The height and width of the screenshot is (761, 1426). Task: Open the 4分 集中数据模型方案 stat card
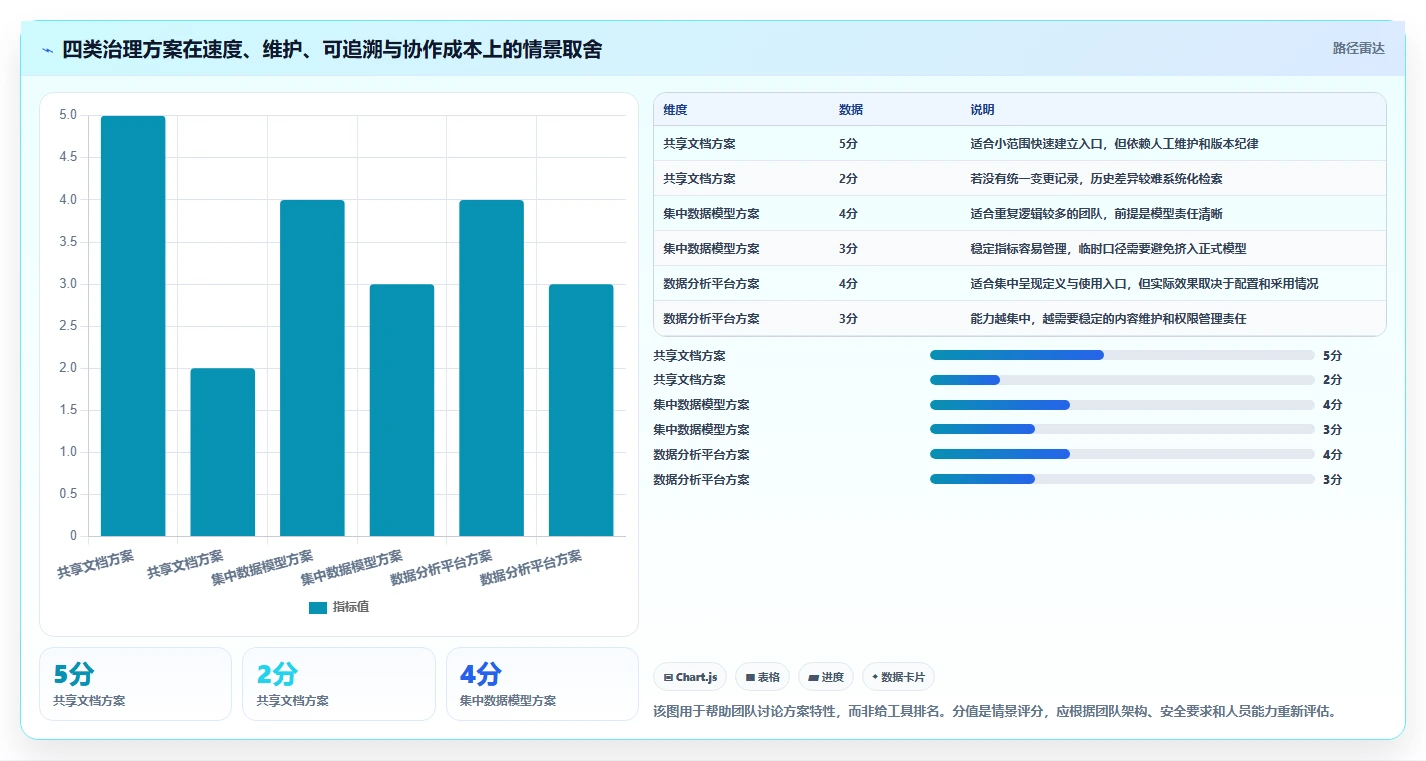point(542,684)
